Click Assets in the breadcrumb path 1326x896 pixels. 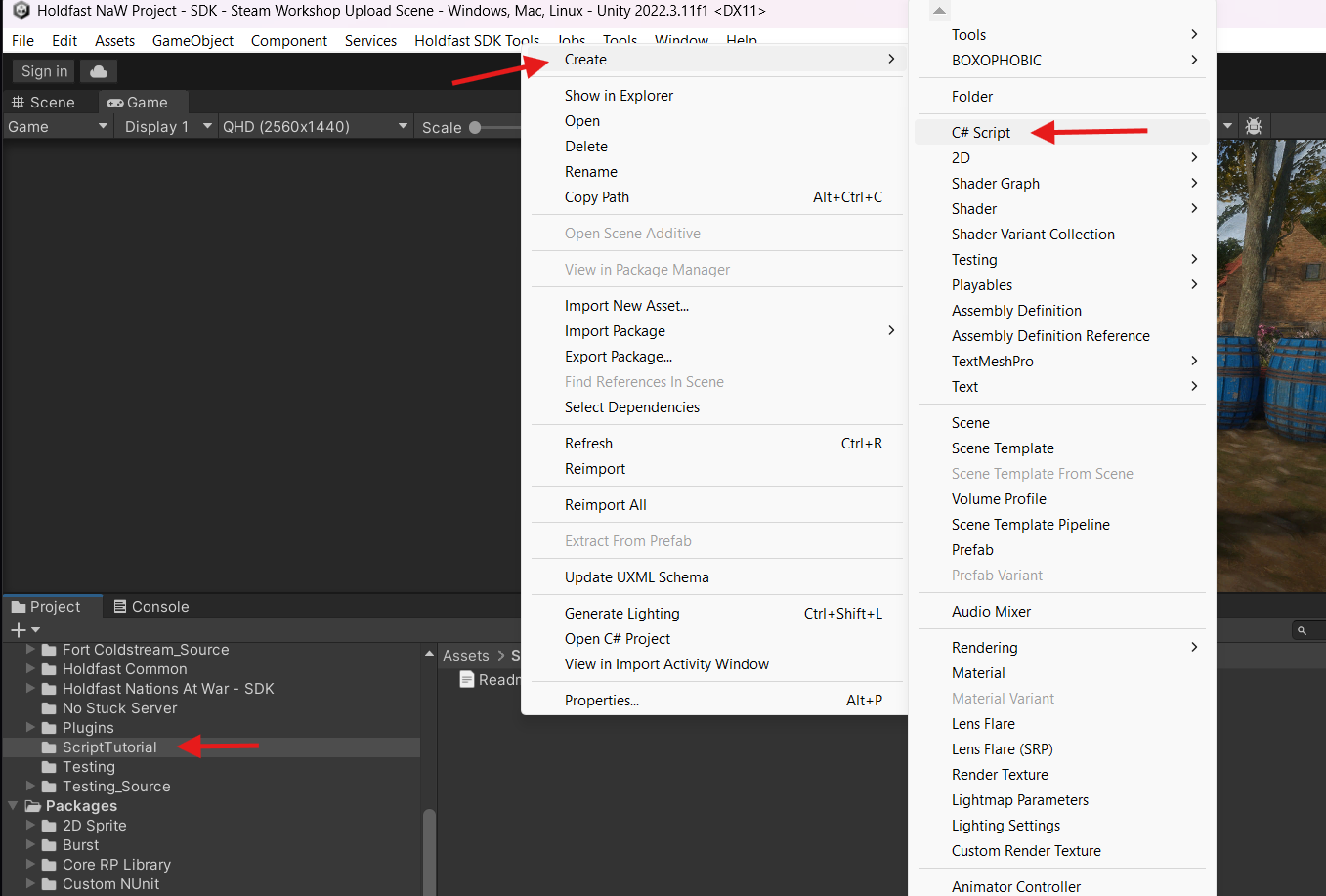click(x=465, y=656)
